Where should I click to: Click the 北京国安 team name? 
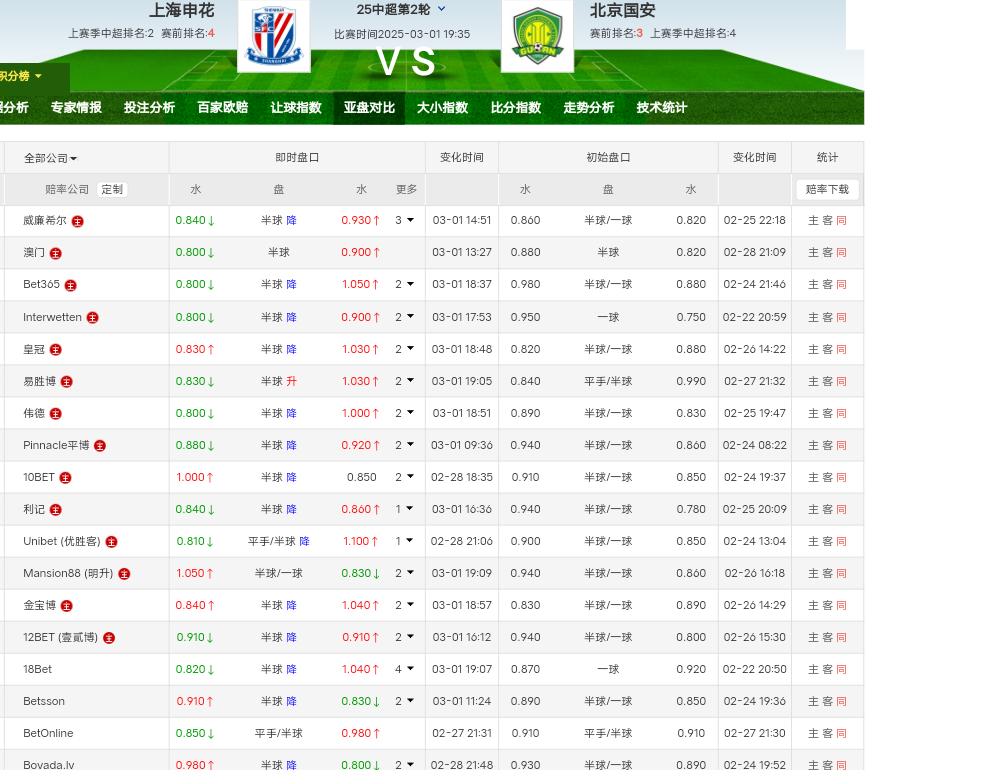622,10
